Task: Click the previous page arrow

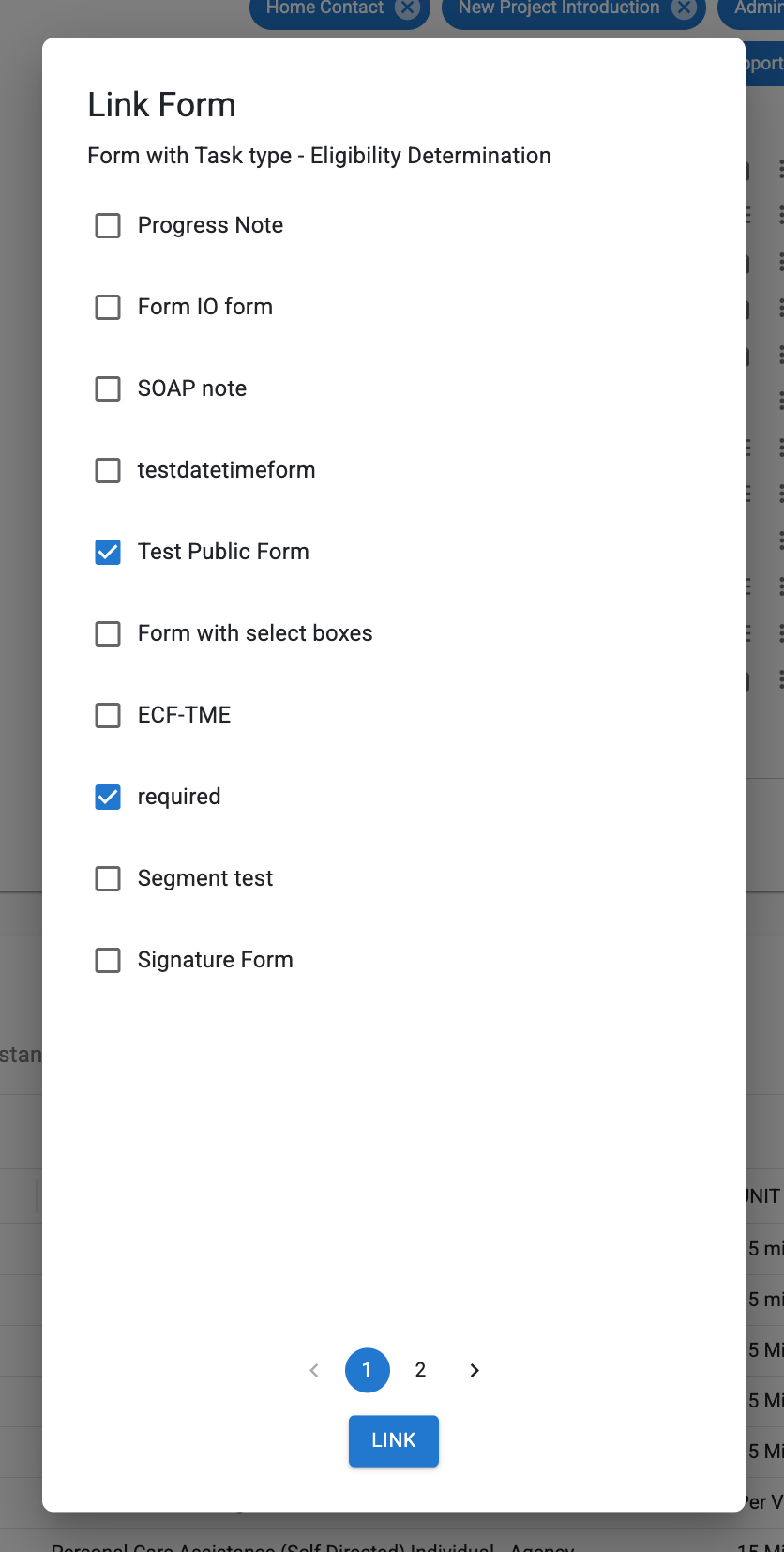Action: pos(314,1370)
